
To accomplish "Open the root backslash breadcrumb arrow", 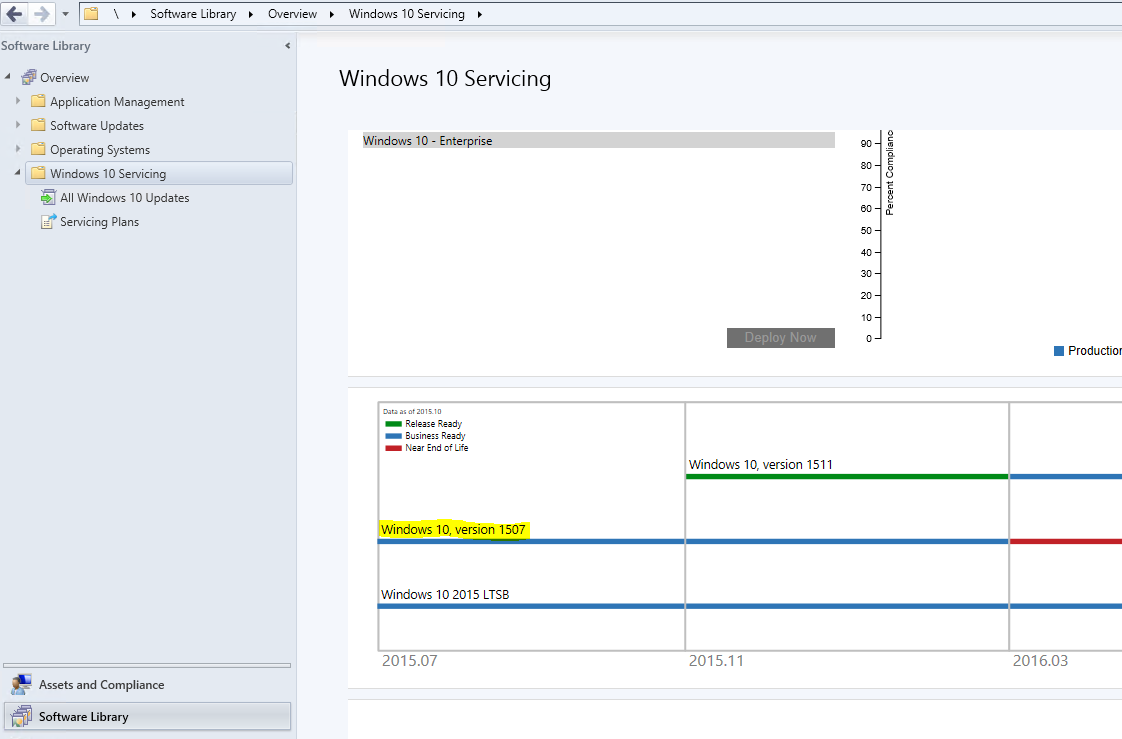I will (x=134, y=14).
